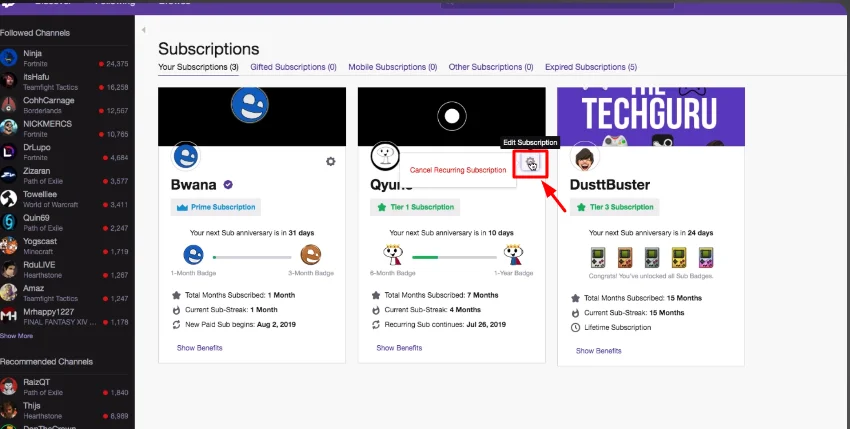Click Followed Channels heading

pos(35,33)
